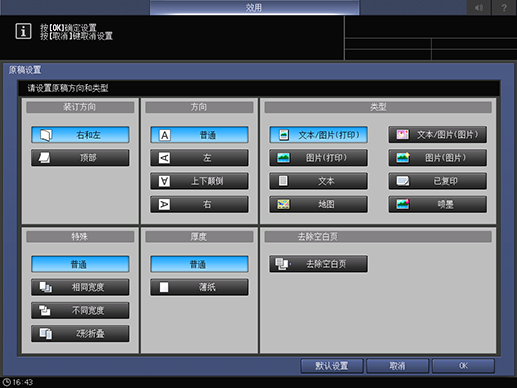This screenshot has height=388, width=517.
Task: Click the 按[OK]确定设置 message text
Action: pos(68,28)
